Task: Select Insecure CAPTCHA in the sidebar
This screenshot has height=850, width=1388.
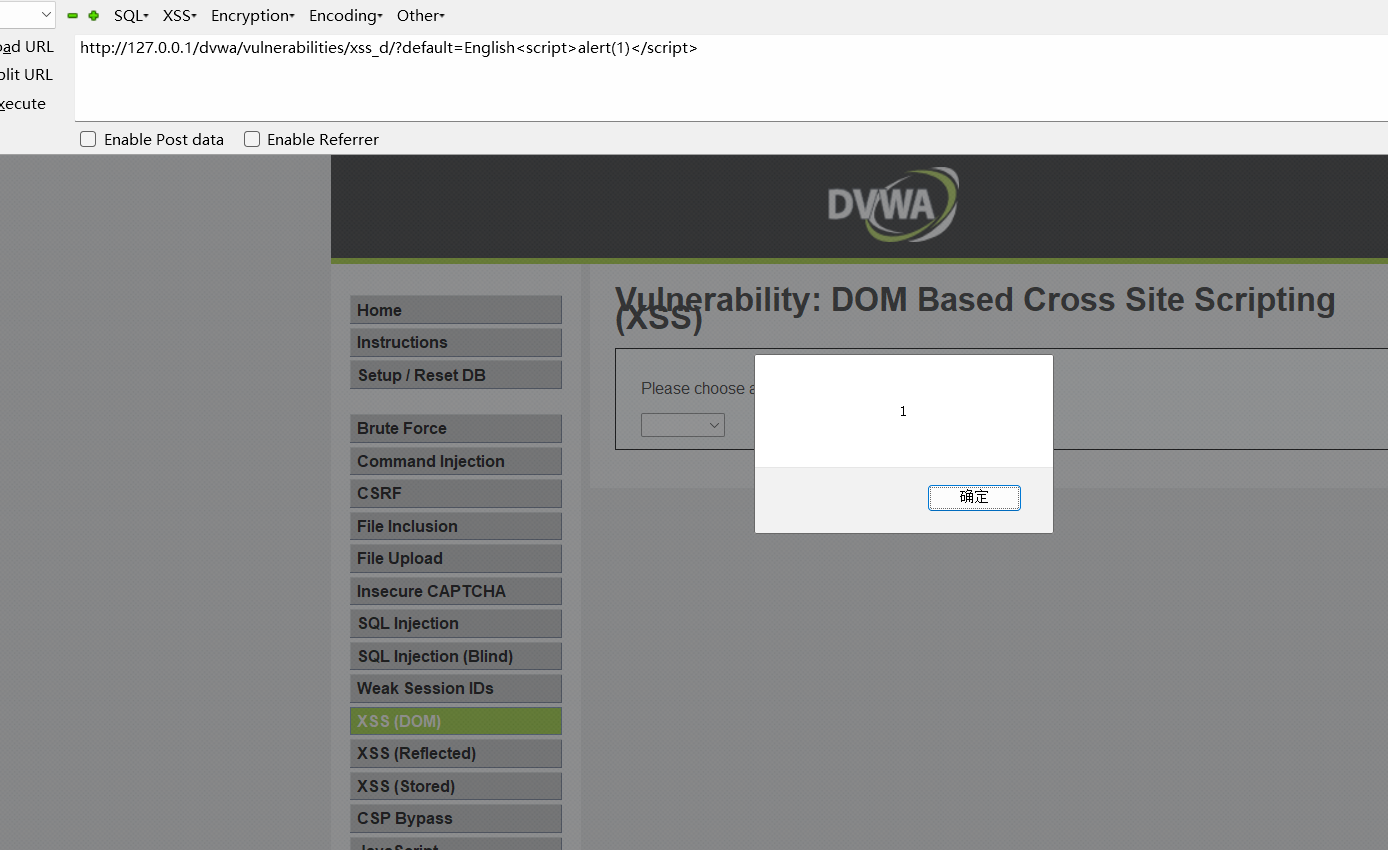Action: 456,591
